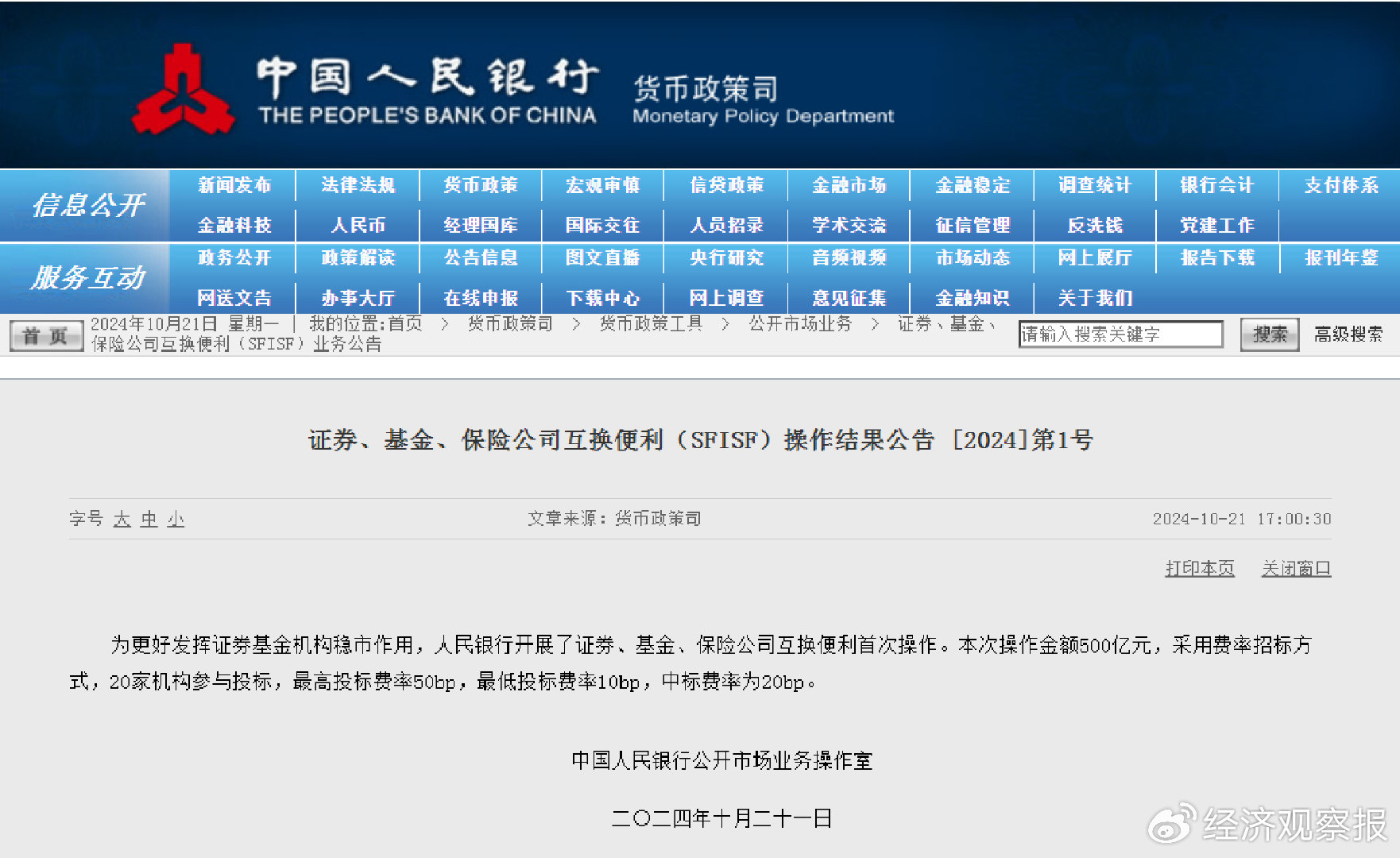Open 关于我们 about page
The image size is (1400, 858).
(x=1095, y=298)
